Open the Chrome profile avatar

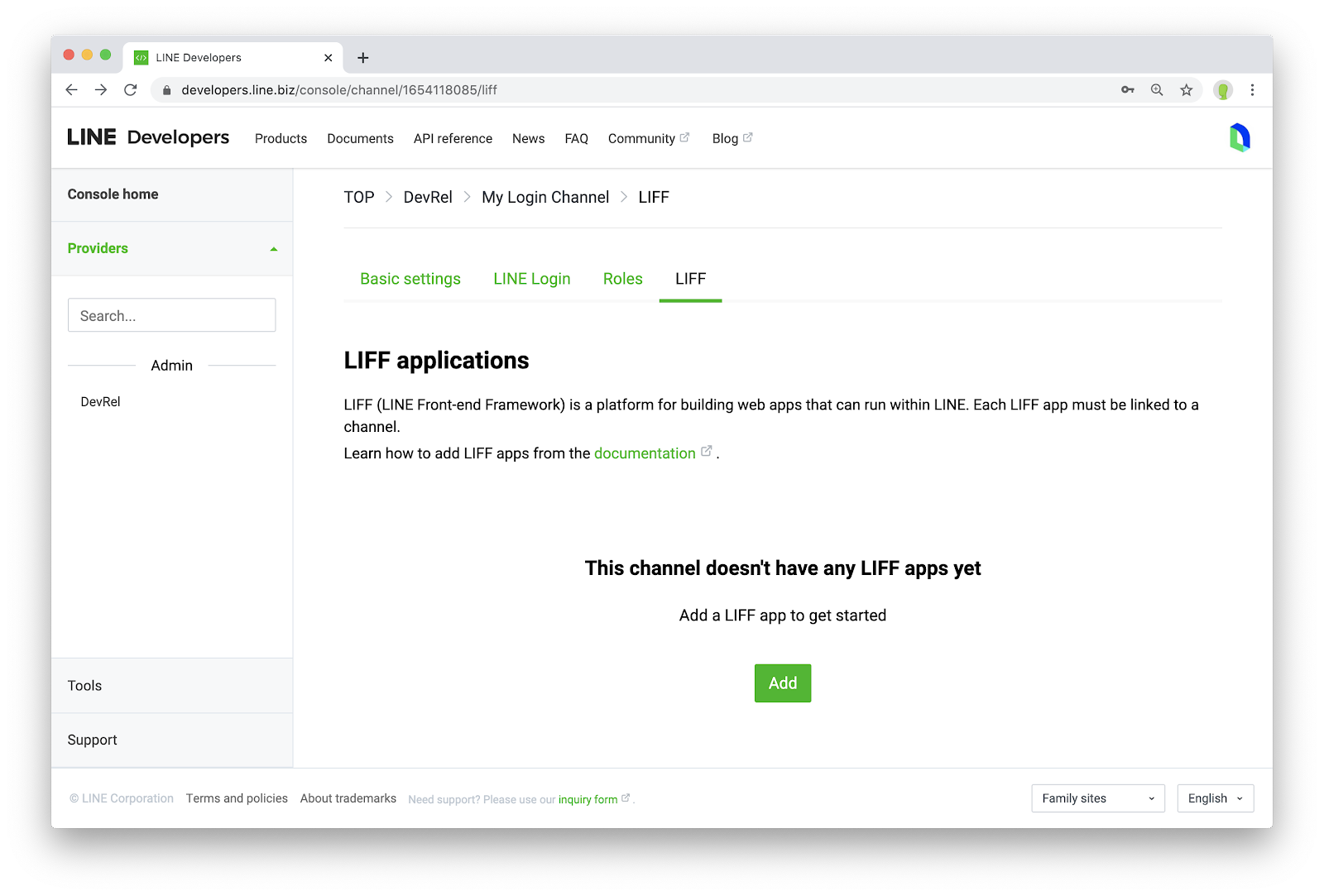[1223, 90]
